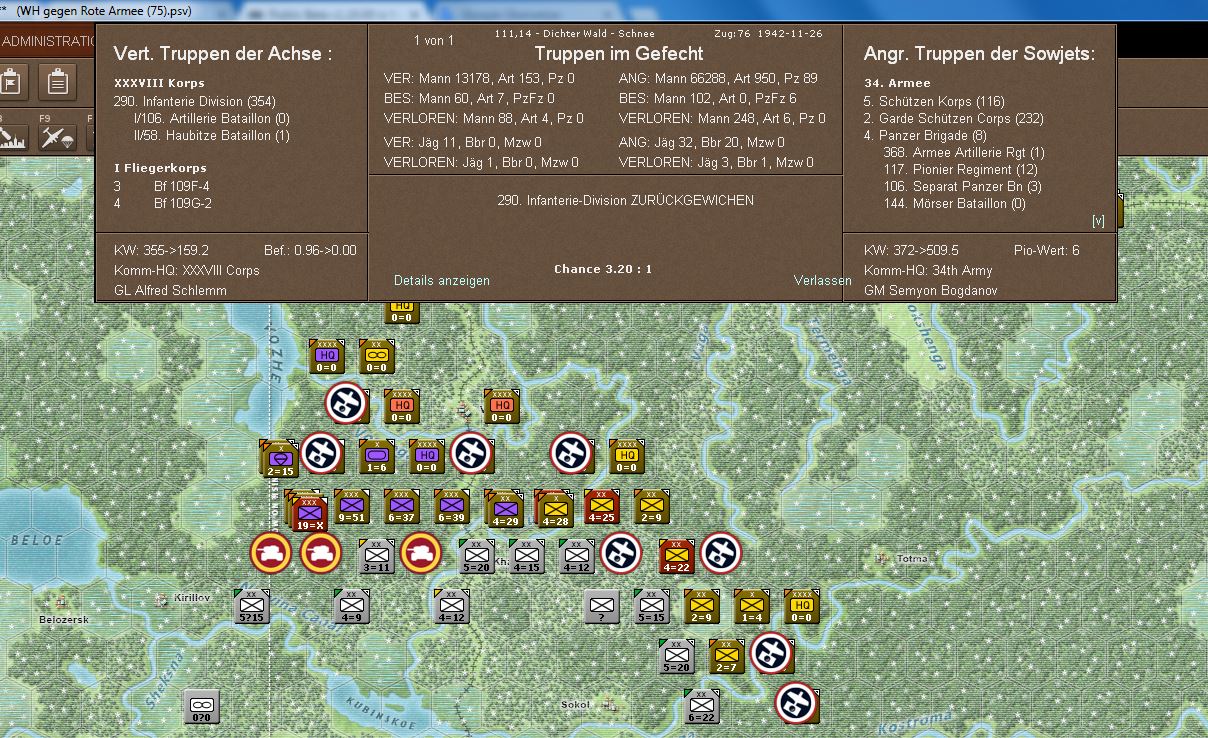Select the purple 6=37 infantry counter
Viewport: 1208px width, 738px height.
[x=402, y=507]
